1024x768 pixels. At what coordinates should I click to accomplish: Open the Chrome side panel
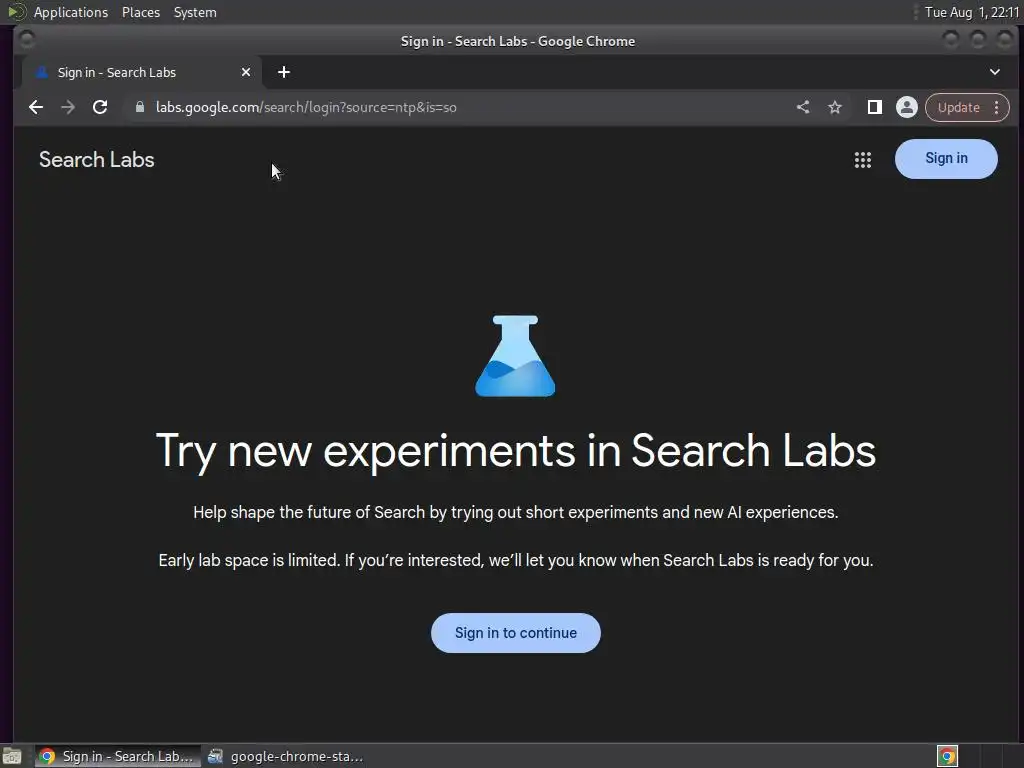(874, 107)
